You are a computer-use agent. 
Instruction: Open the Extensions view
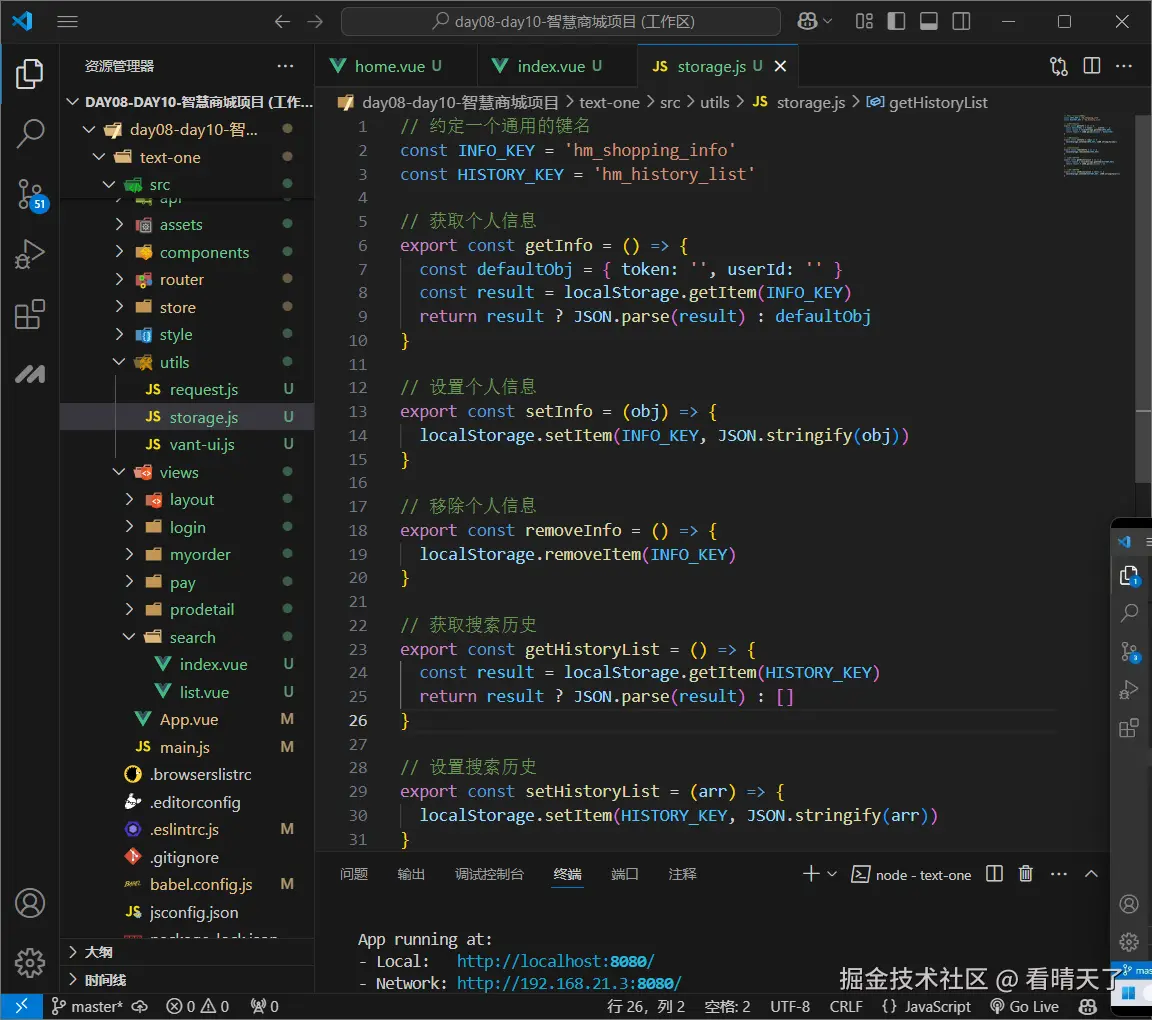(x=30, y=315)
